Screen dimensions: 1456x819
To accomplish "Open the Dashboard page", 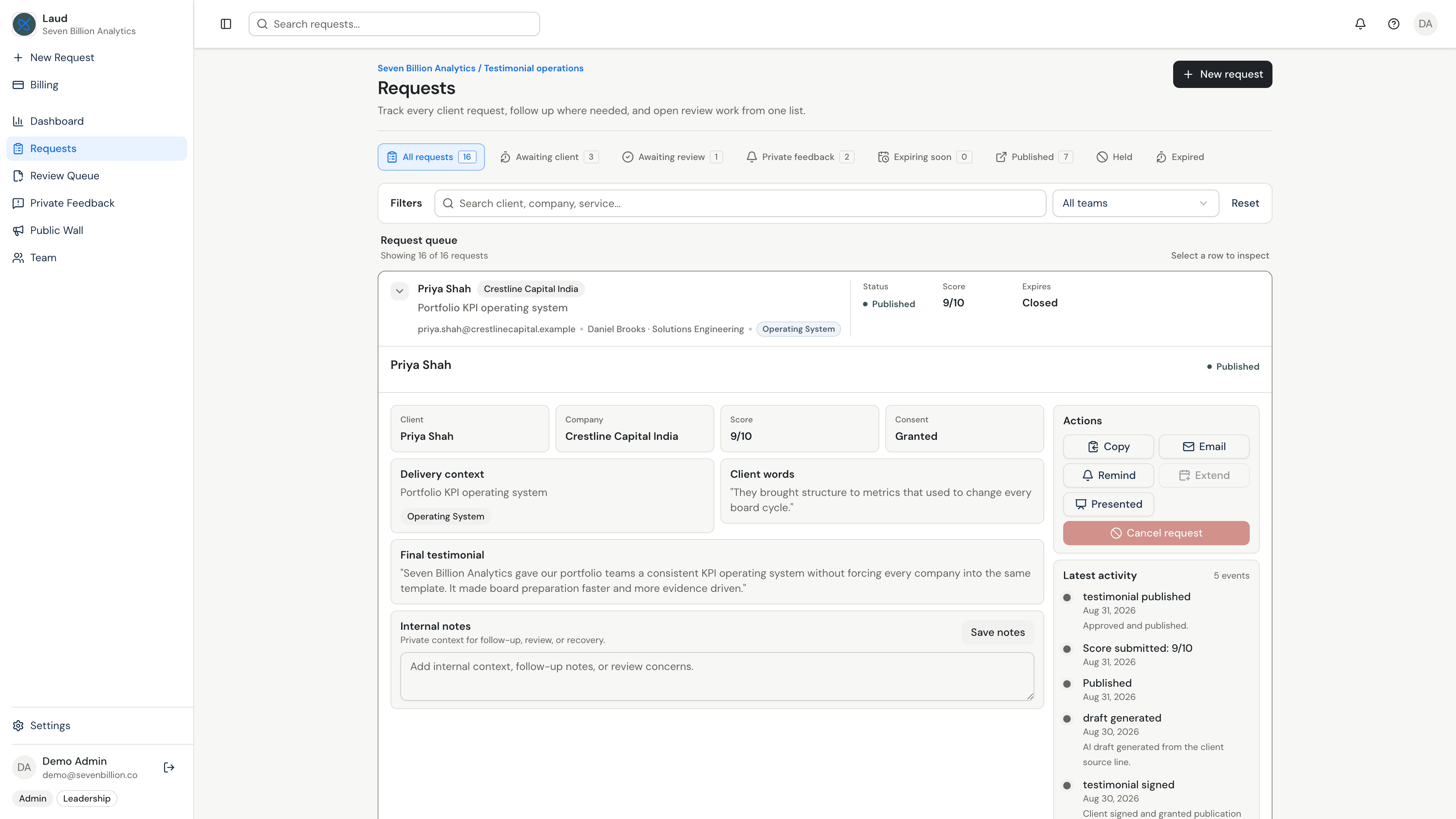I will tap(97, 121).
